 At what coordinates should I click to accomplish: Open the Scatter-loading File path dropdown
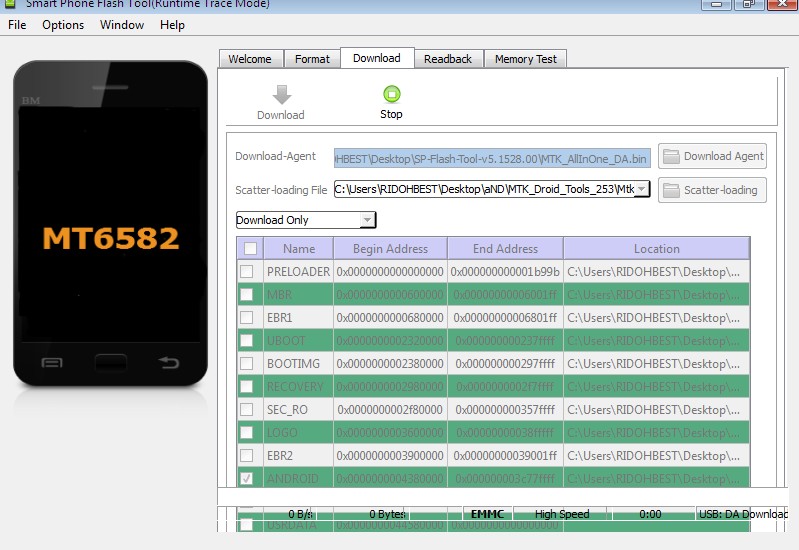tap(642, 189)
